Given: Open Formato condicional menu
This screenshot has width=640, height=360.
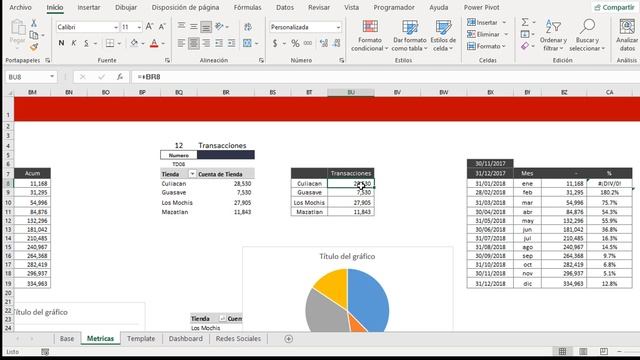Looking at the screenshot, I should click(370, 36).
